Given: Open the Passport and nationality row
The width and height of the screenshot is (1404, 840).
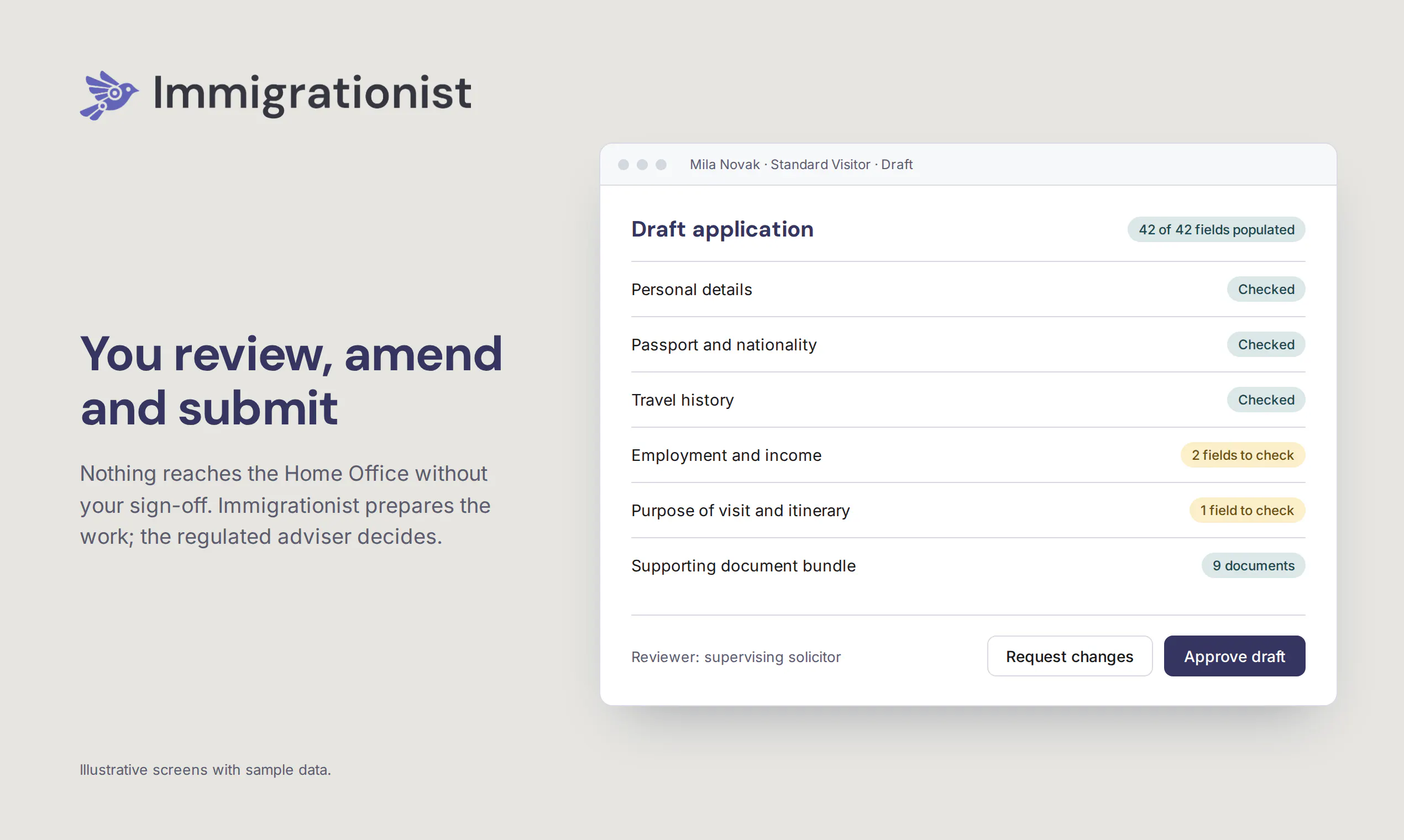Looking at the screenshot, I should [968, 345].
